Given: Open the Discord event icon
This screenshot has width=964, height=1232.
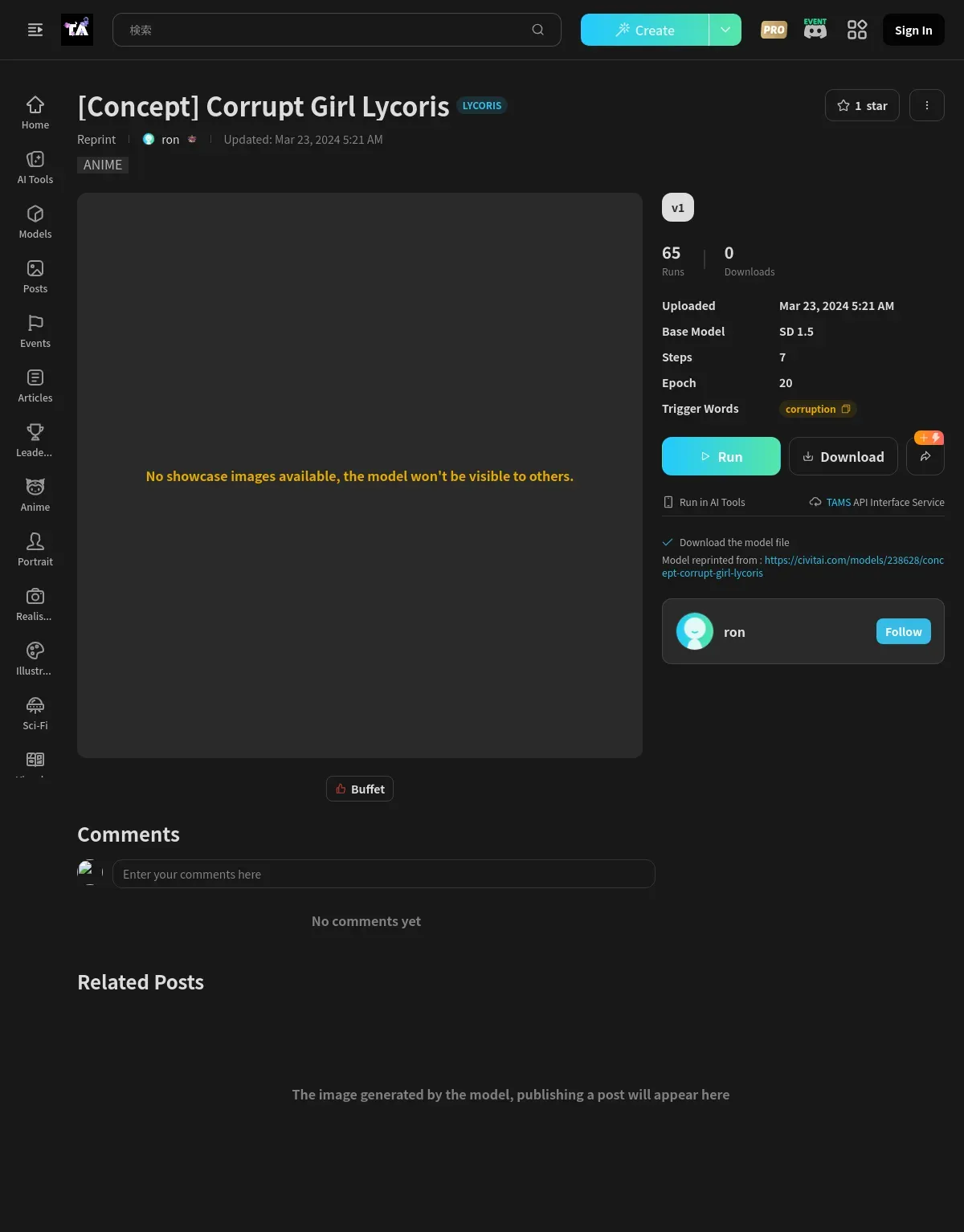Looking at the screenshot, I should [x=815, y=29].
